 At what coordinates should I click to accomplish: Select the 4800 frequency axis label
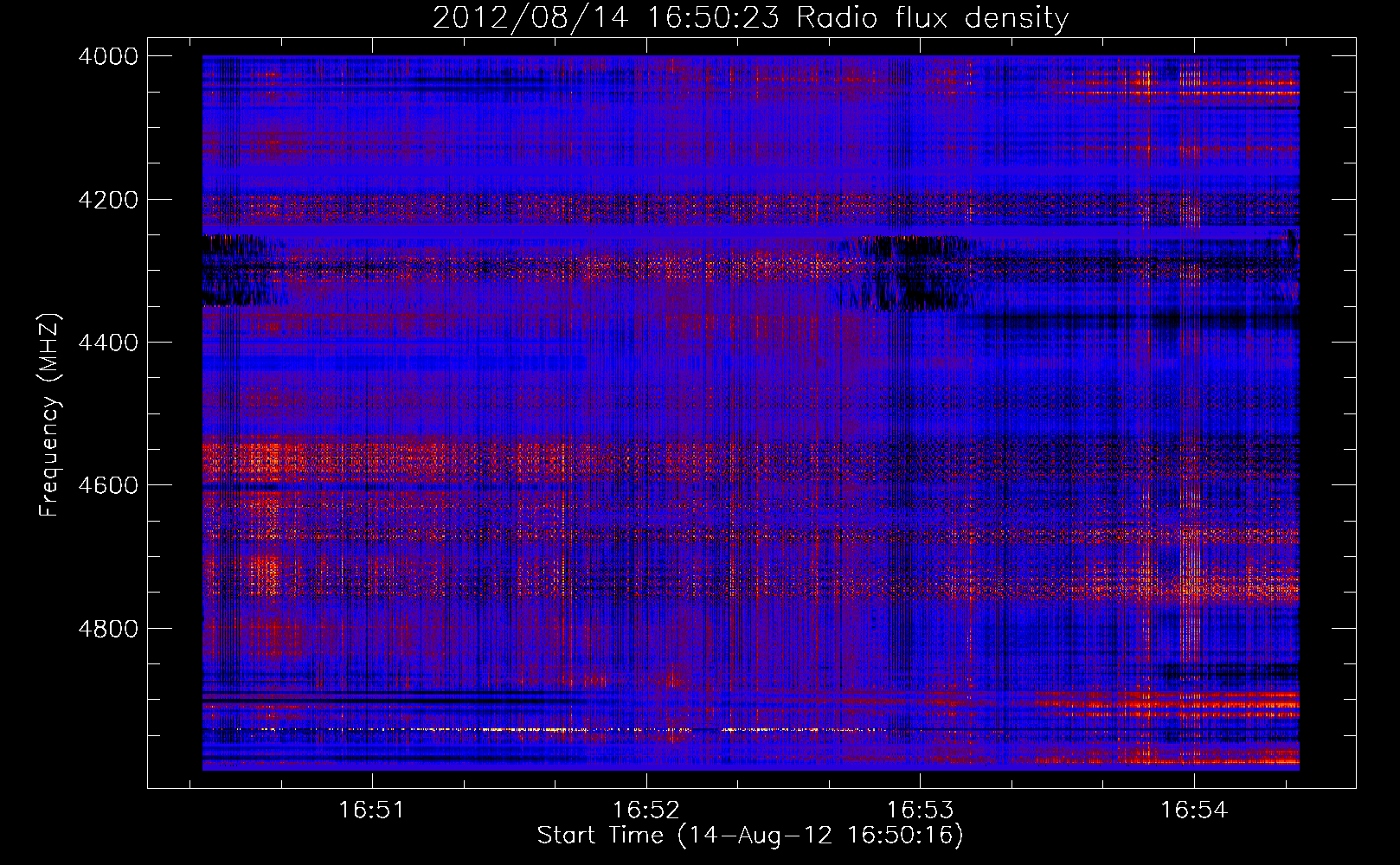tap(108, 628)
